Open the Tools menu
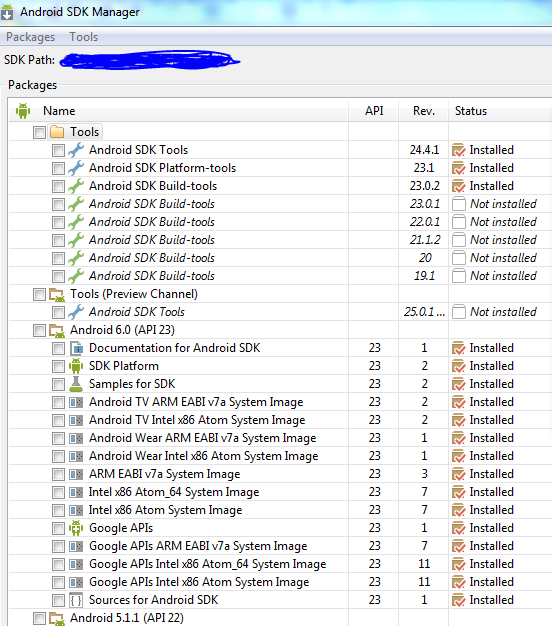This screenshot has width=552, height=626. click(83, 37)
